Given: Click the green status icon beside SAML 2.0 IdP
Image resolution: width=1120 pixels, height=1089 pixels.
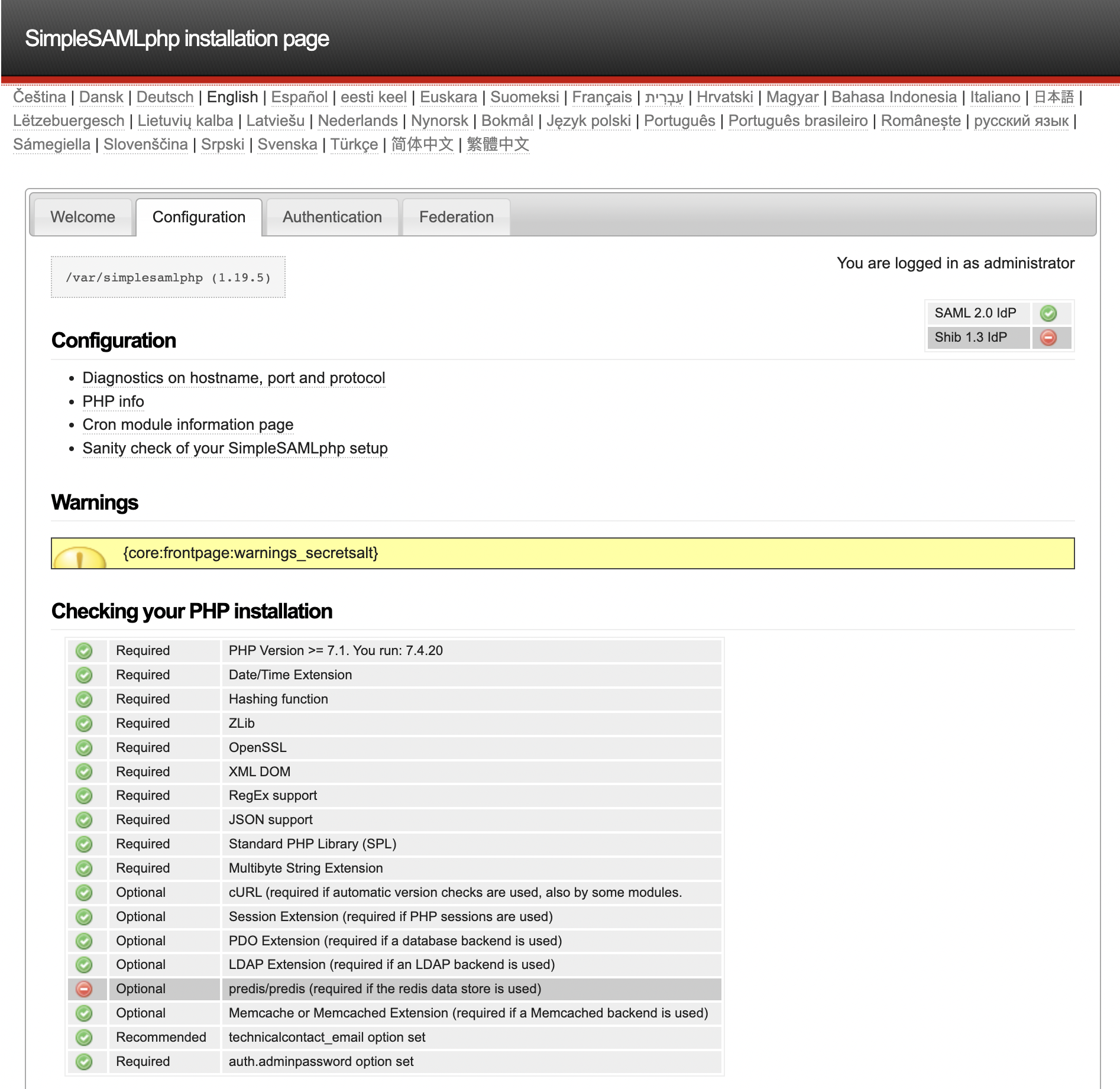Looking at the screenshot, I should (1048, 313).
